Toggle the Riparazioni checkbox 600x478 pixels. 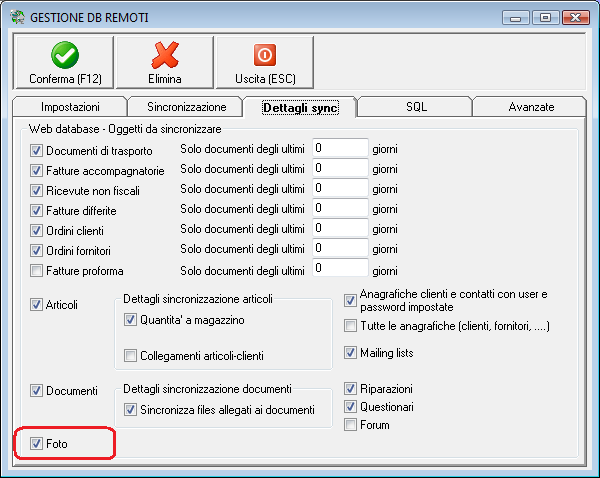click(x=350, y=388)
